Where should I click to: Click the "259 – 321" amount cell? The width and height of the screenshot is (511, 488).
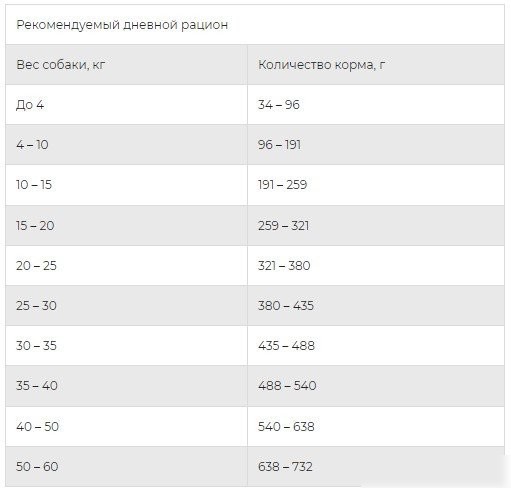click(283, 226)
